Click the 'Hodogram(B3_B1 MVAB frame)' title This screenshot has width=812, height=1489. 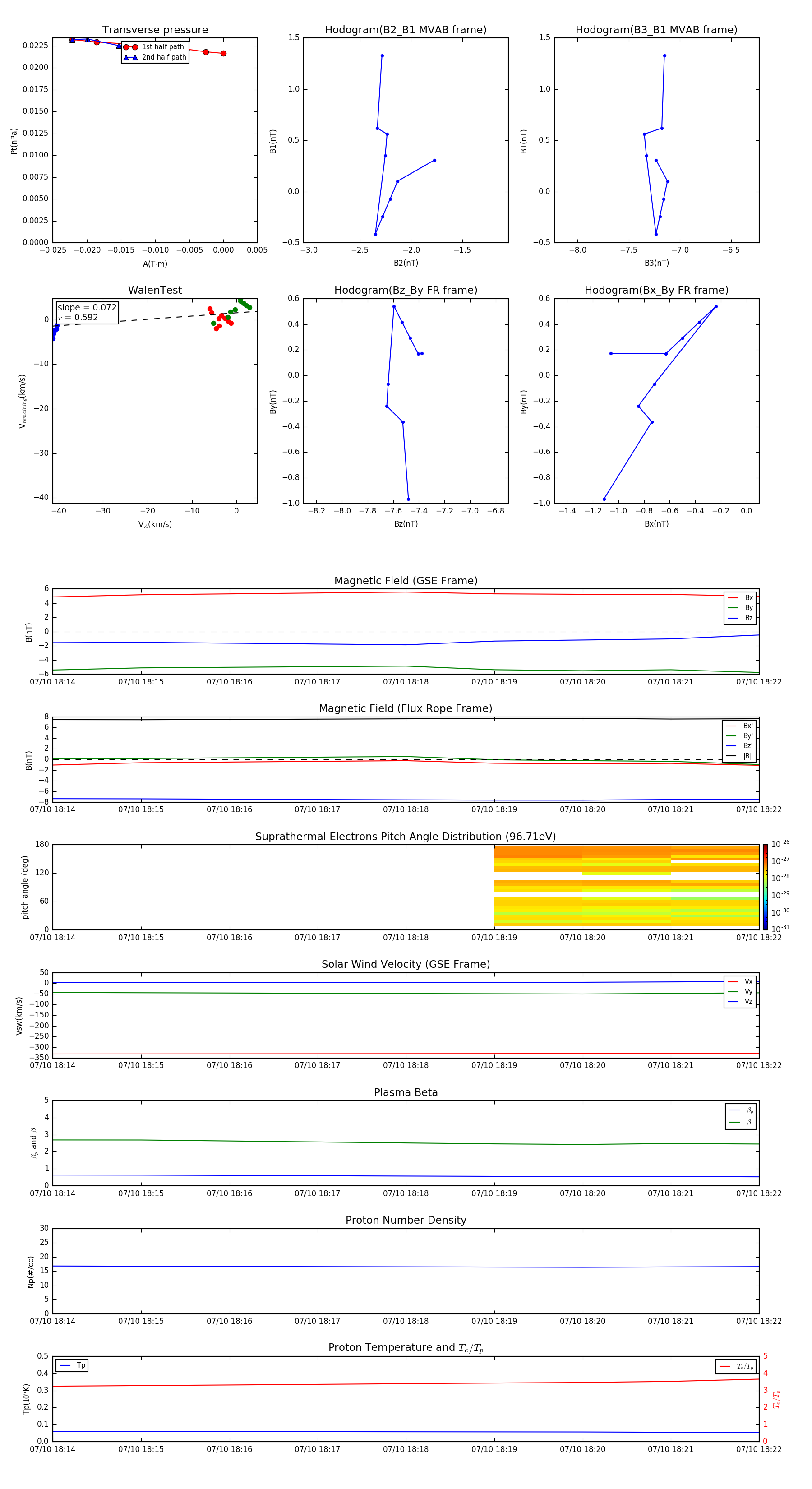(656, 30)
